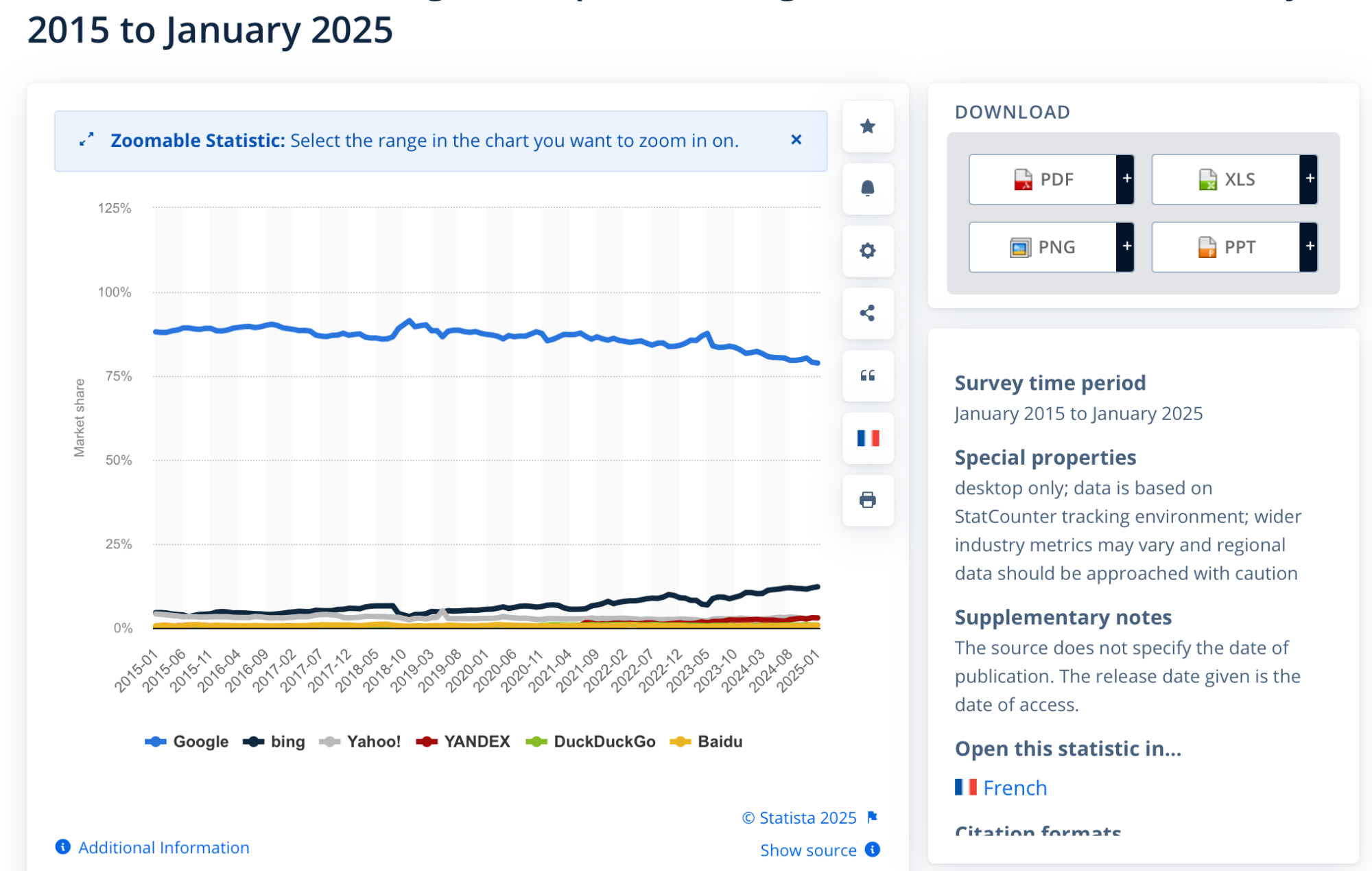Click Show source link
The width and height of the screenshot is (1372, 871).
click(808, 850)
